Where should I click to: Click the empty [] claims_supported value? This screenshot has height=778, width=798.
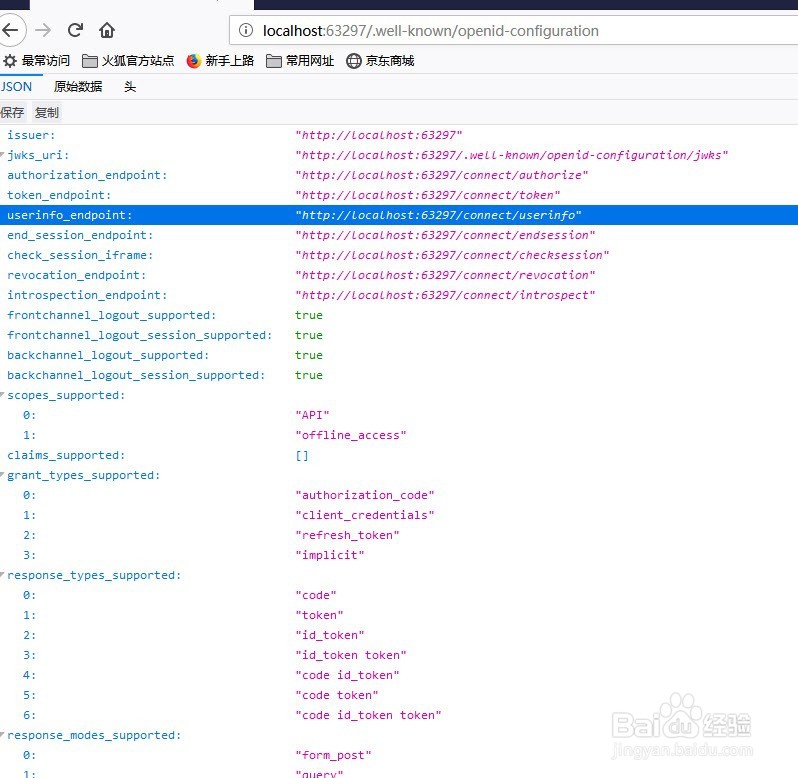[302, 455]
